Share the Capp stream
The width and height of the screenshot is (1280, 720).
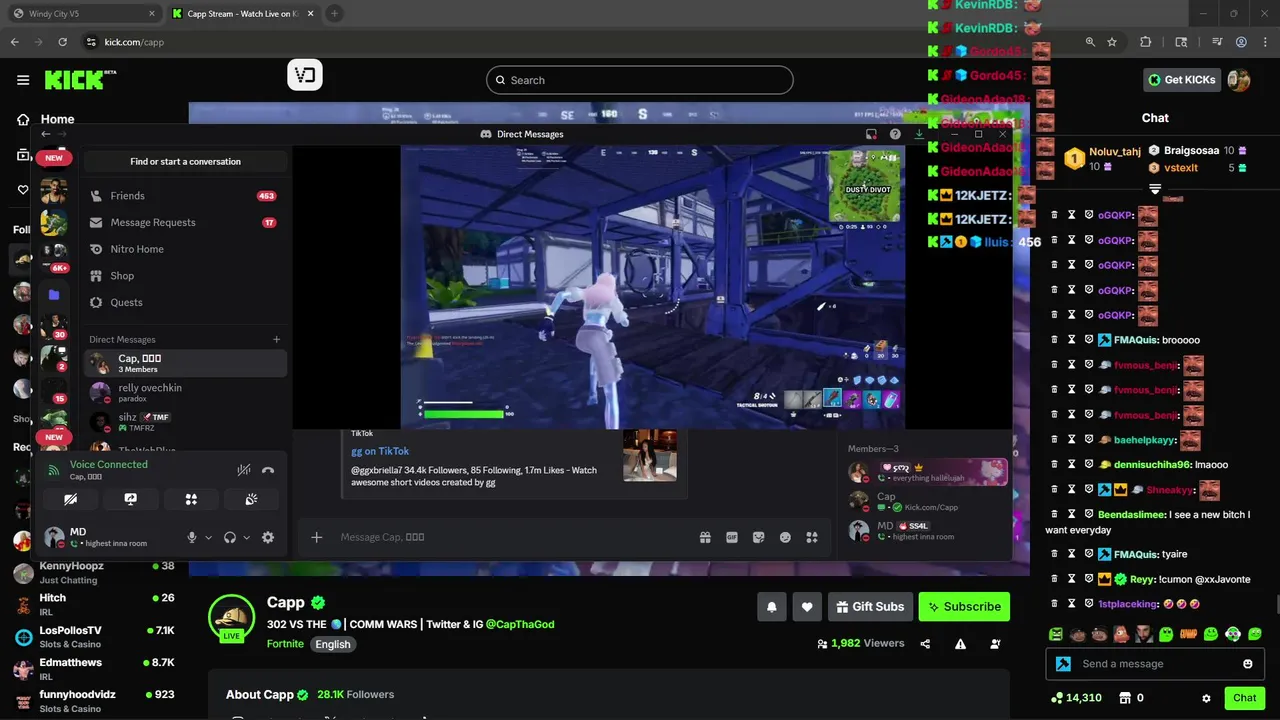coord(925,644)
